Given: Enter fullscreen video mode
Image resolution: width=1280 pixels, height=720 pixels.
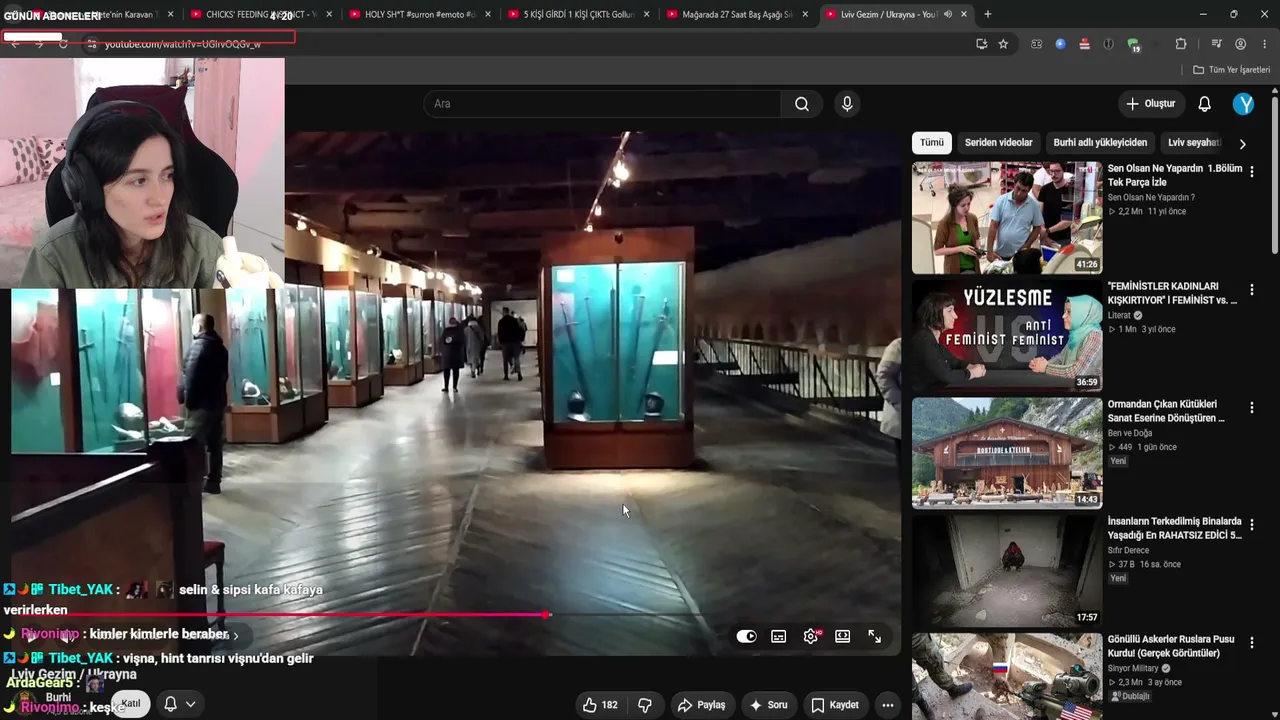Looking at the screenshot, I should pos(875,636).
